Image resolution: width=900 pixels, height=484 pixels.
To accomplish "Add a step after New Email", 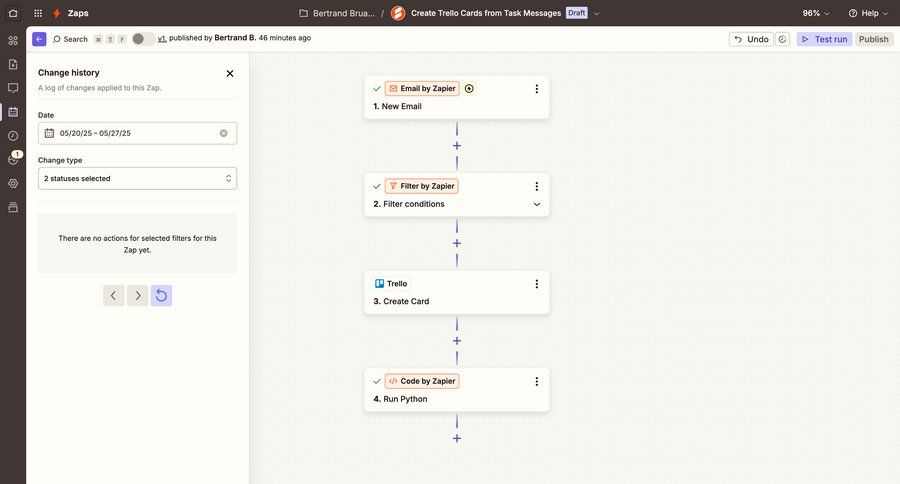I will 457,146.
